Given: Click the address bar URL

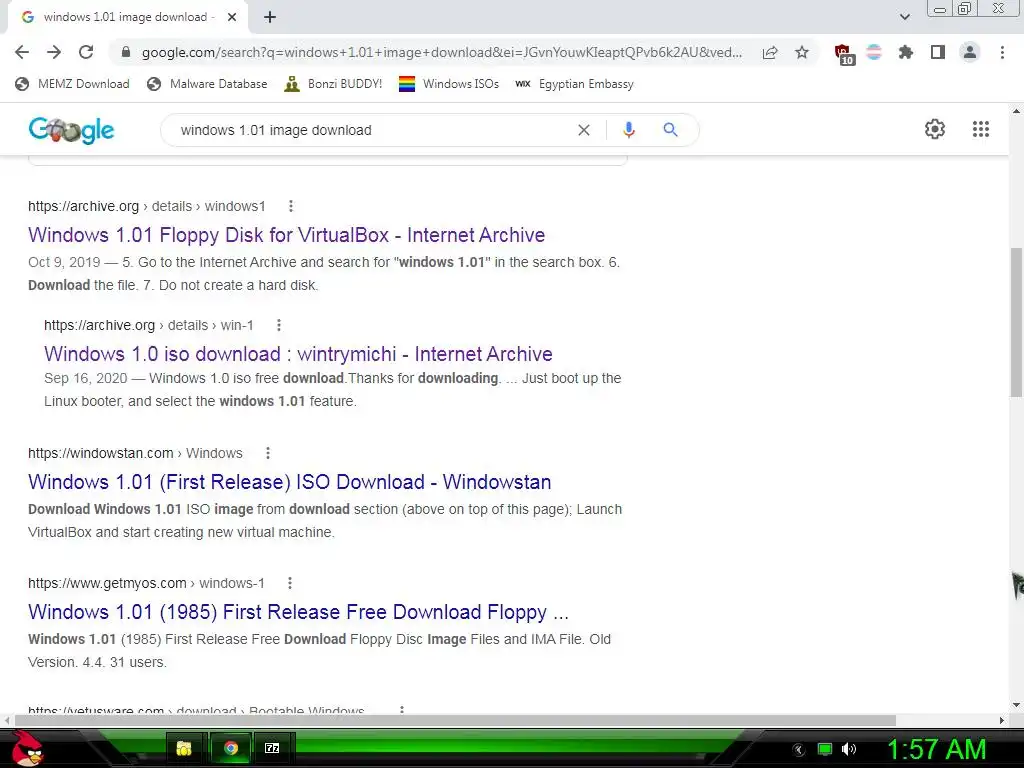Looking at the screenshot, I should [441, 52].
